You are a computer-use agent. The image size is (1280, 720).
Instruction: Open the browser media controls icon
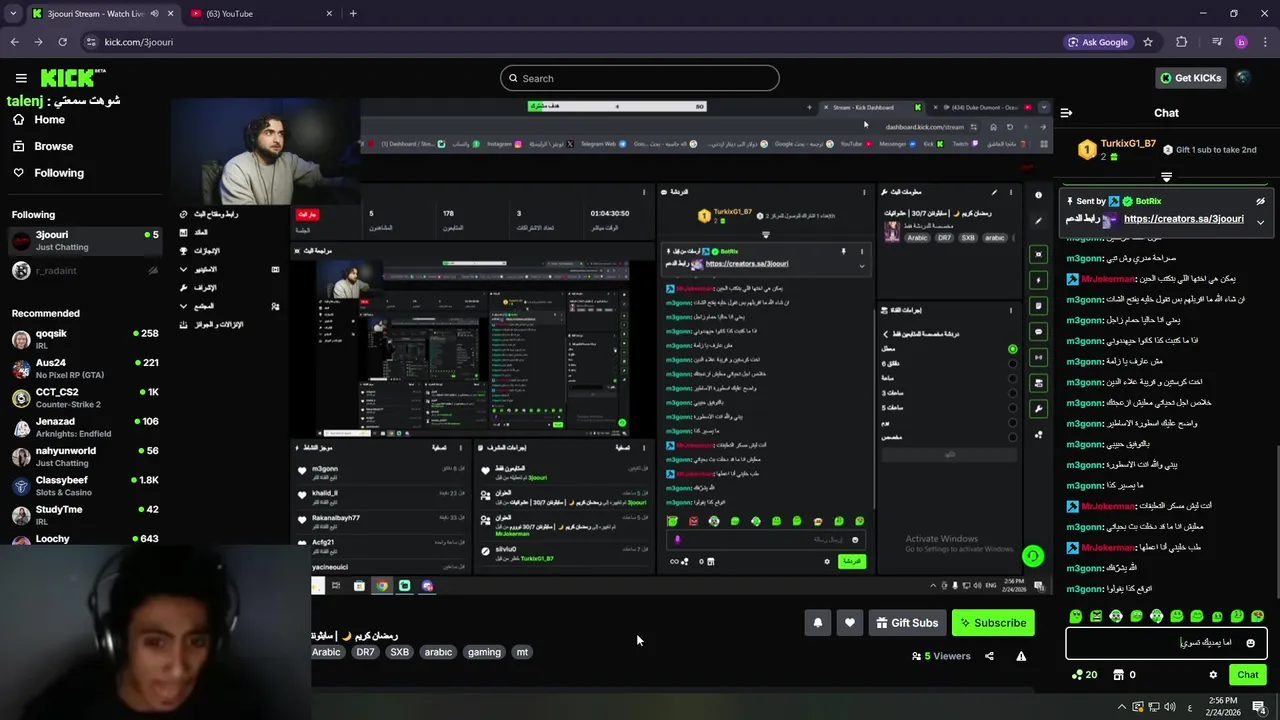click(1217, 42)
